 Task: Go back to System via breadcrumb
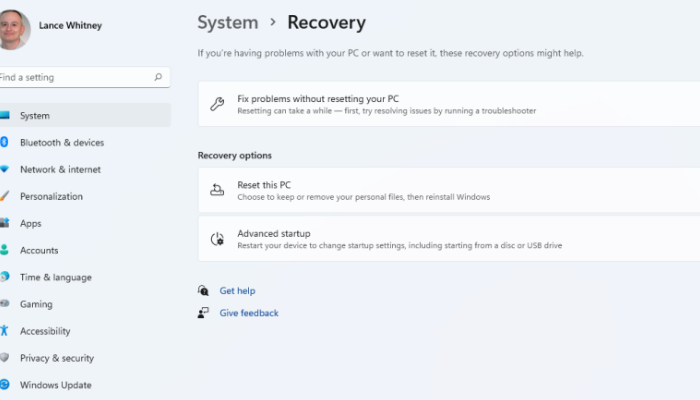tap(228, 22)
